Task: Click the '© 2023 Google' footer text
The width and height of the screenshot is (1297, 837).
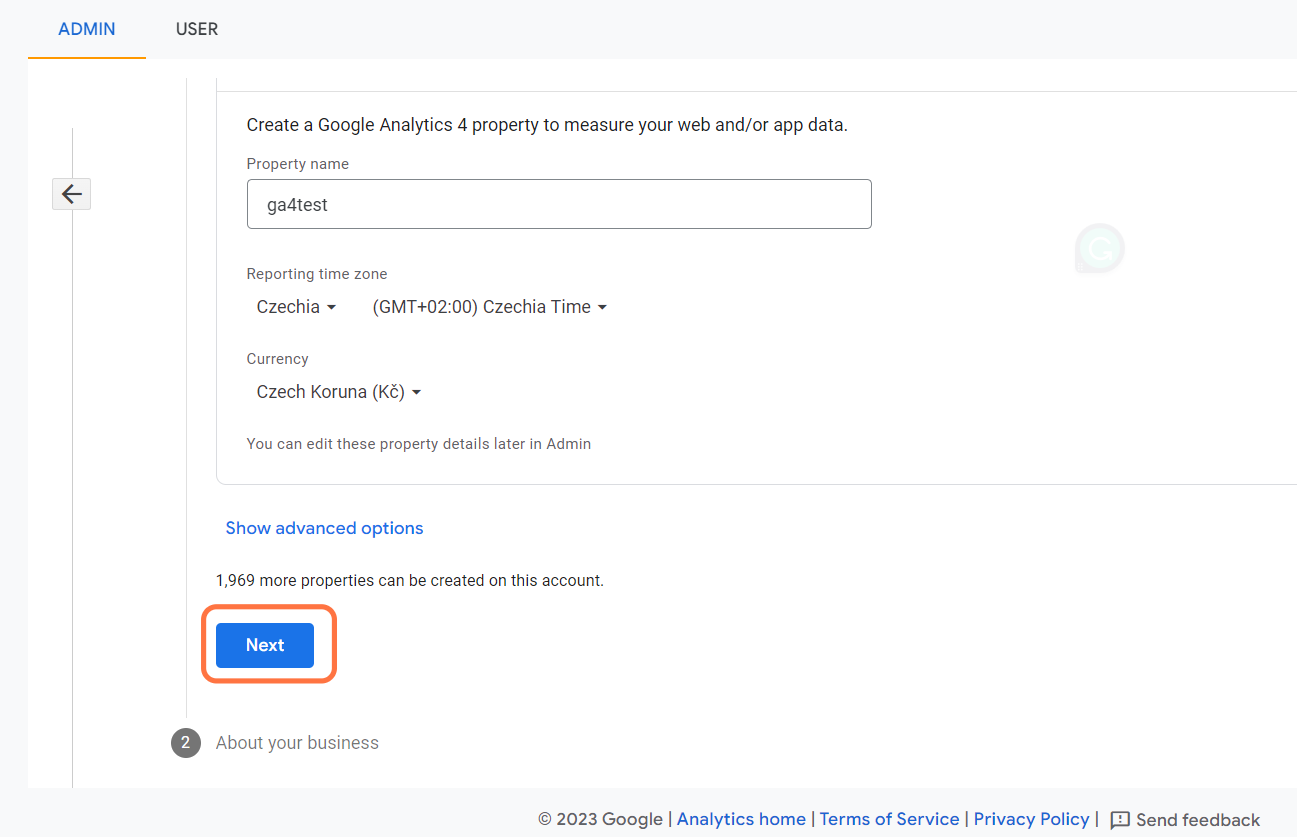Action: (x=600, y=819)
